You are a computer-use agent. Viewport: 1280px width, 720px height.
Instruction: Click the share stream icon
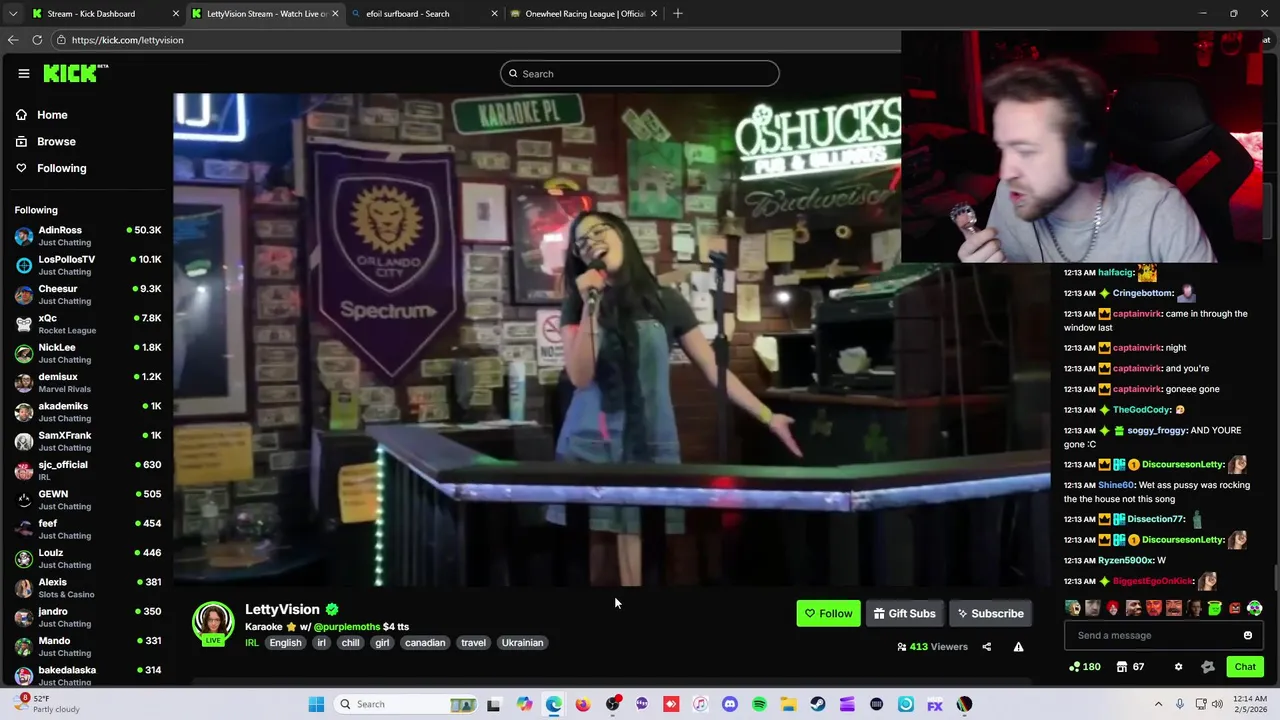(x=986, y=647)
